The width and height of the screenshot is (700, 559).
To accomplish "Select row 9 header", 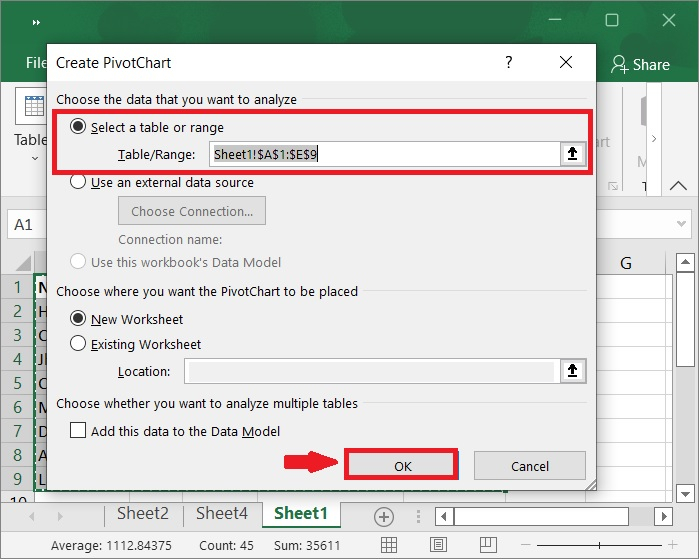I will tap(17, 479).
